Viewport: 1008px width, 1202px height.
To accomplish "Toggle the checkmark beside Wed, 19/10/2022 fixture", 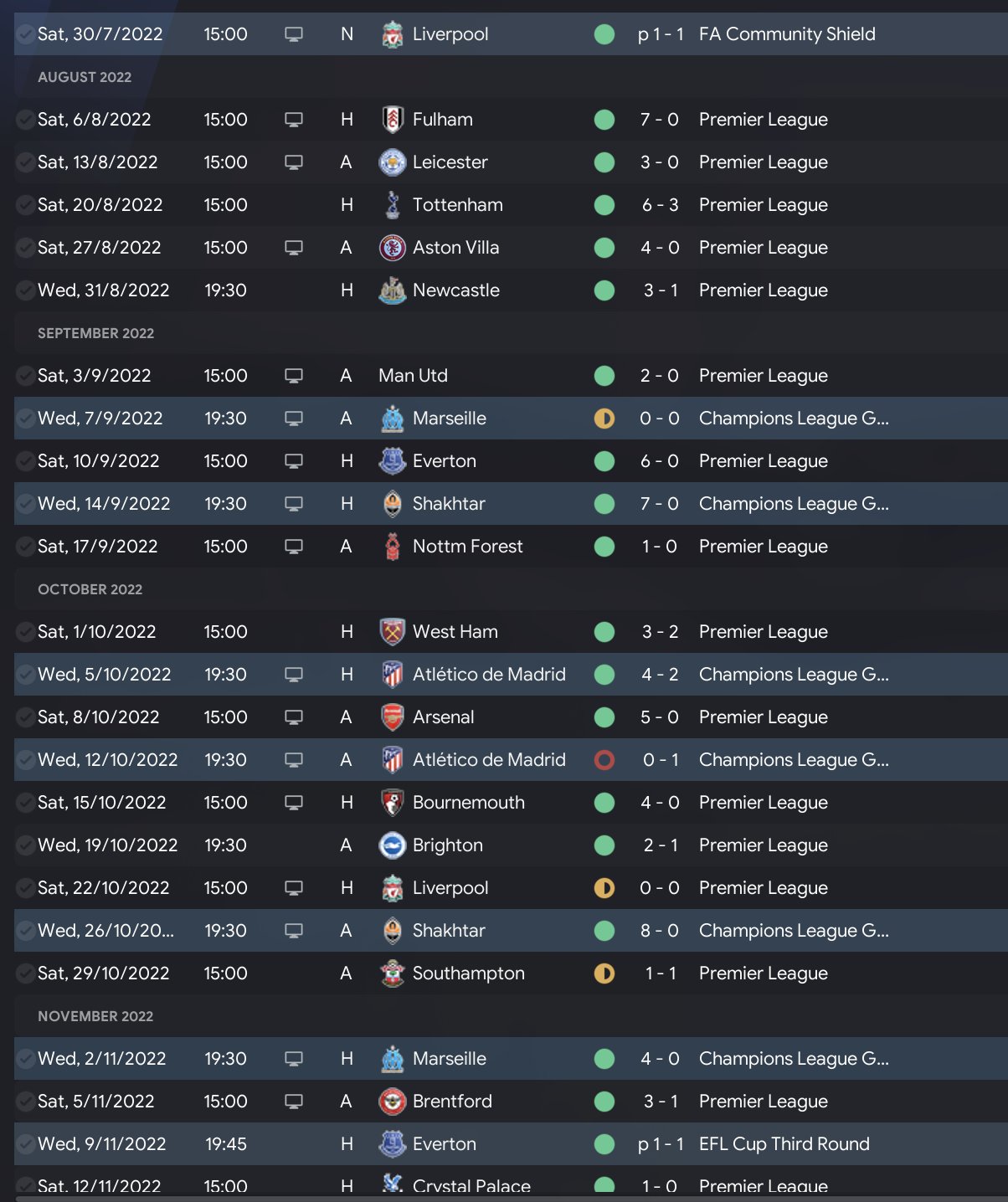I will [25, 845].
